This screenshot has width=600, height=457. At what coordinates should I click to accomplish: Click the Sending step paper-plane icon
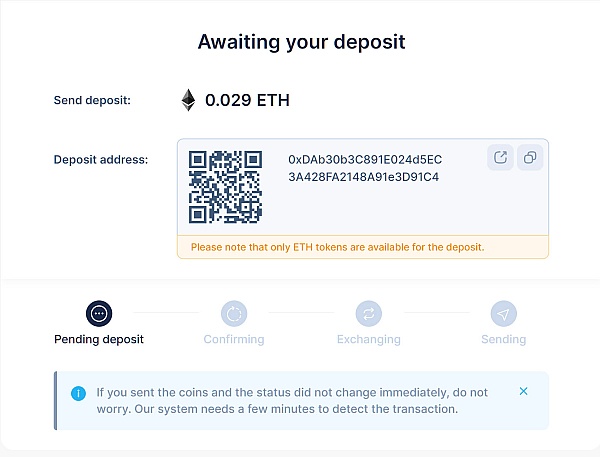point(504,313)
